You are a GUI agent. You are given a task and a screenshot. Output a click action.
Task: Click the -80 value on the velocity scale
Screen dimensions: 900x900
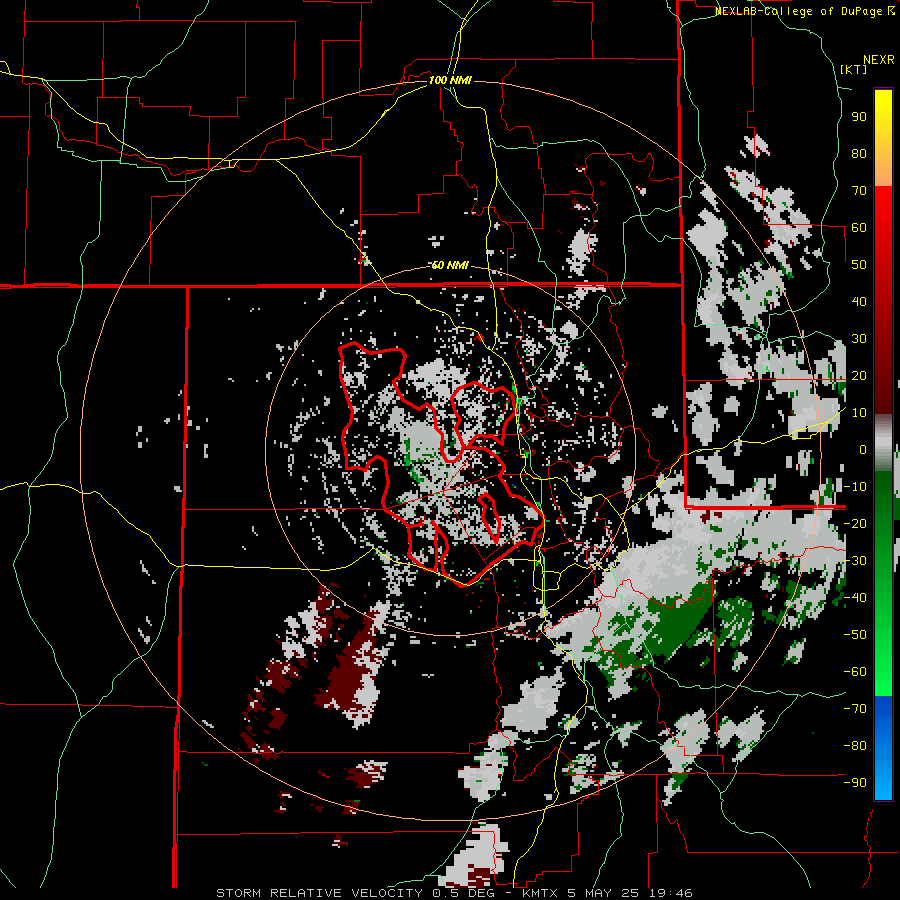click(855, 746)
